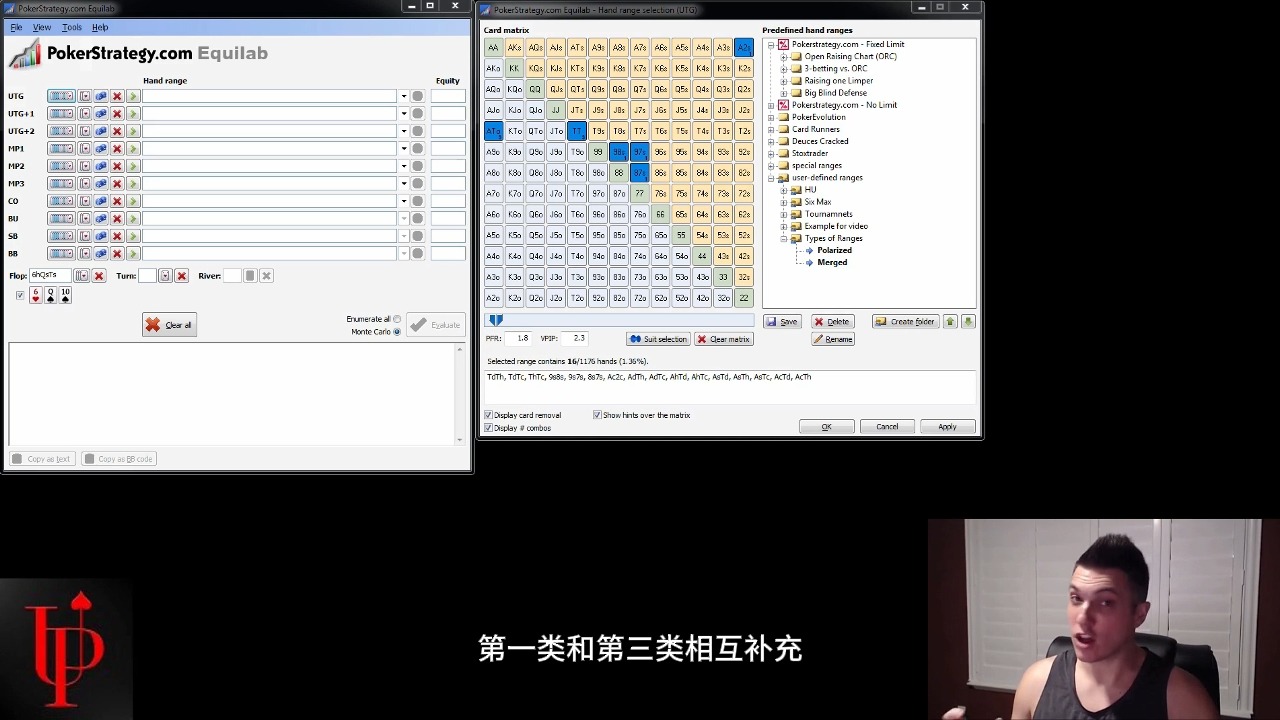Viewport: 1280px width, 720px height.
Task: Open the card selector icon for MP3
Action: [85, 184]
